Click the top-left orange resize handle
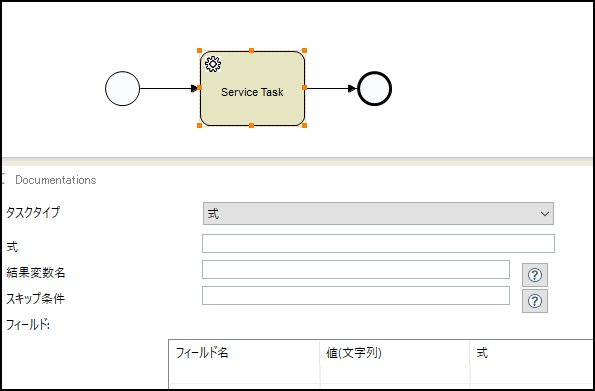This screenshot has height=391, width=595. pyautogui.click(x=200, y=50)
